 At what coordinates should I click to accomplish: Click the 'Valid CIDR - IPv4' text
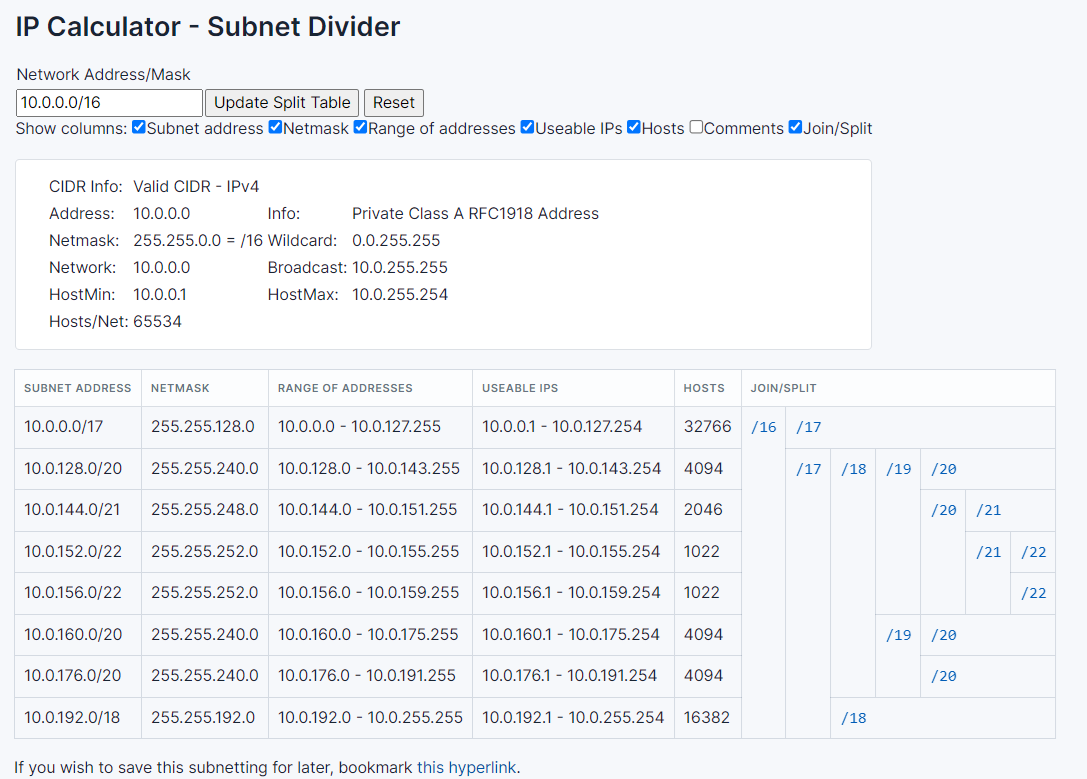click(196, 186)
